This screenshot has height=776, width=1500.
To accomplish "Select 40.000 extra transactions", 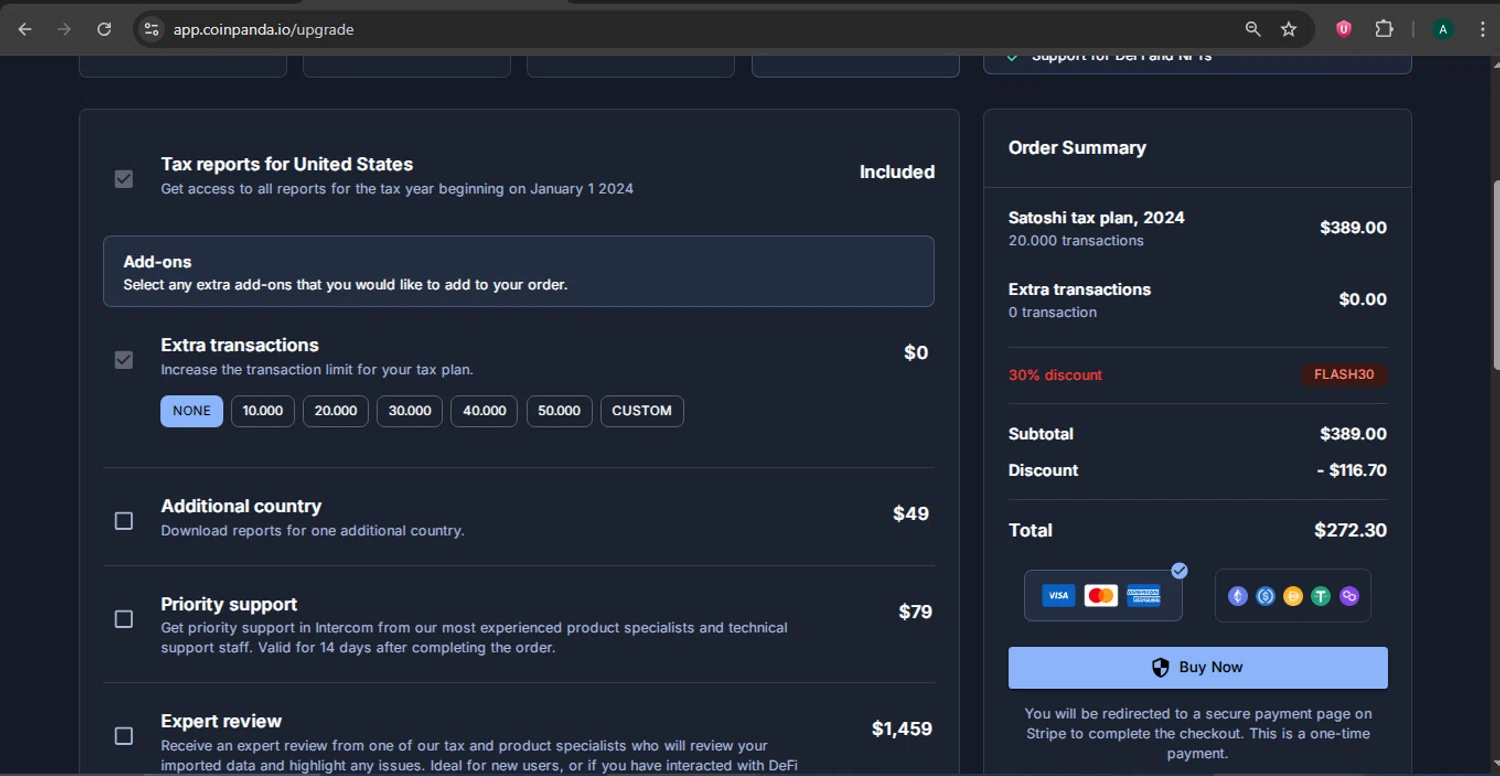I will [484, 411].
